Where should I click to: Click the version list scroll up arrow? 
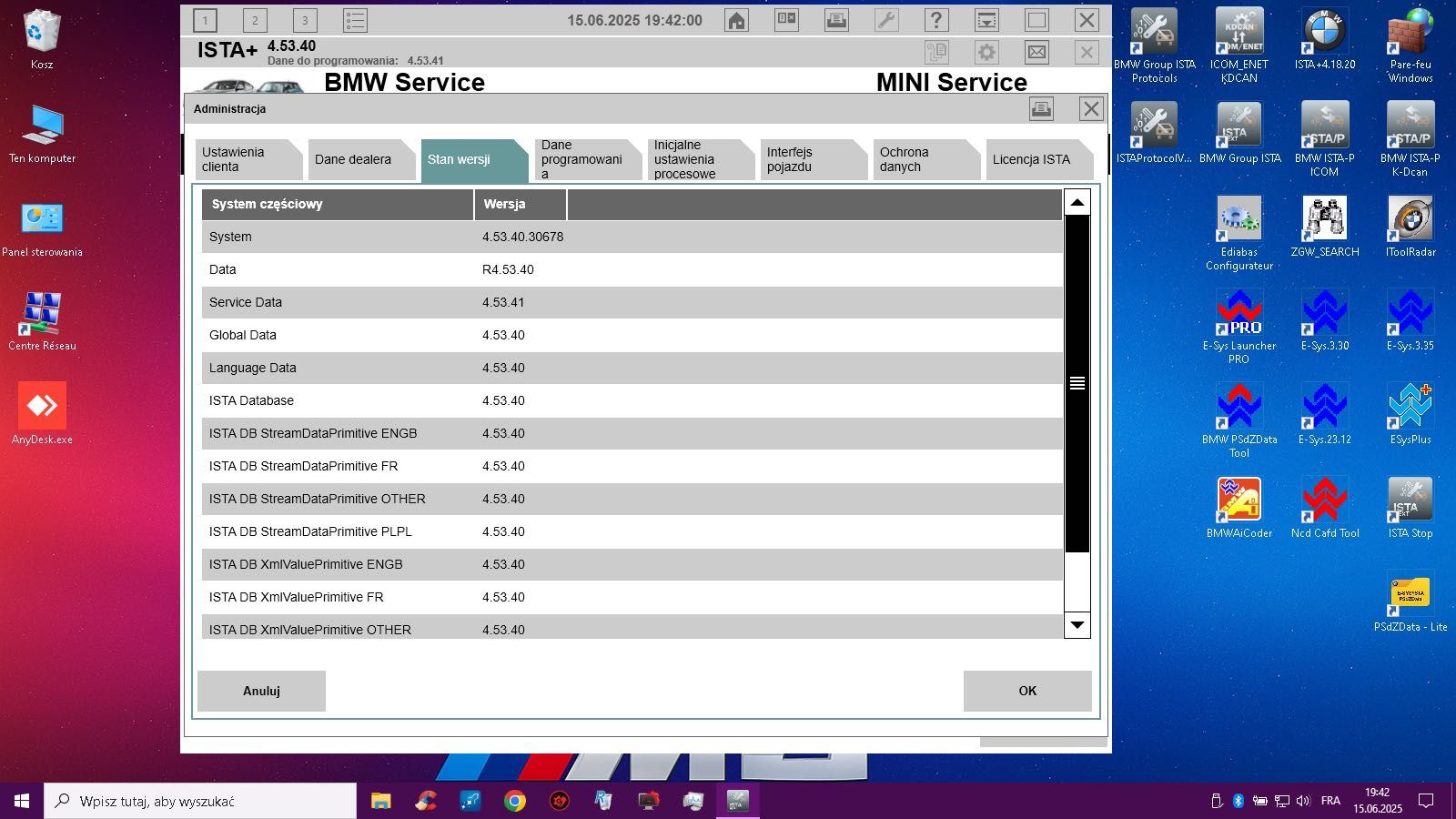[1077, 202]
